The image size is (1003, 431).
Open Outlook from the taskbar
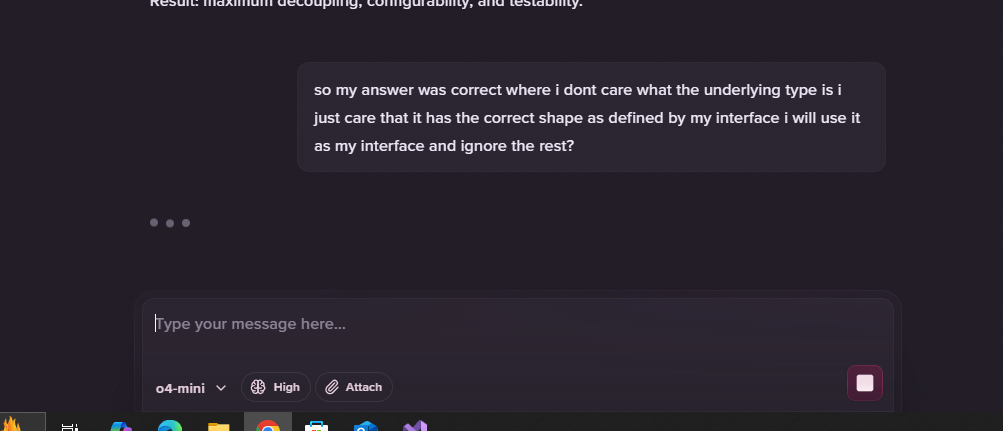click(x=366, y=426)
